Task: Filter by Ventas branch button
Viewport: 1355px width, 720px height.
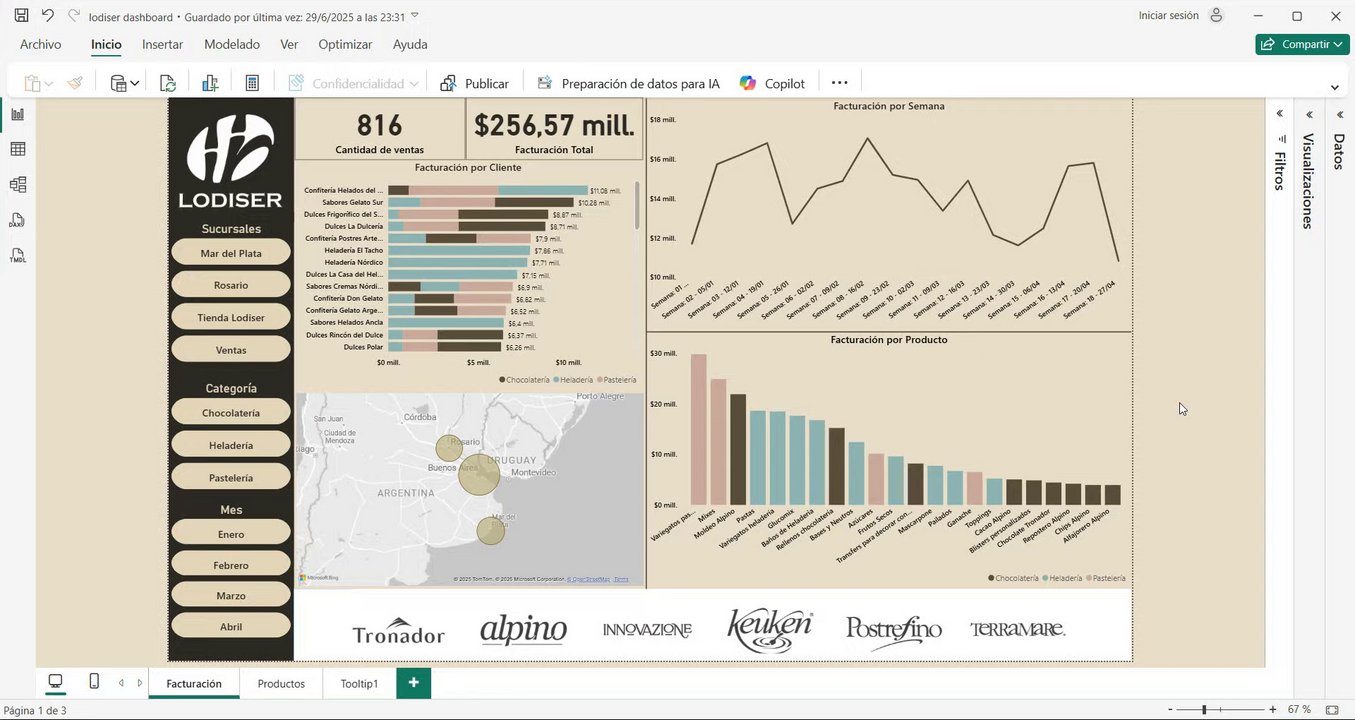Action: click(231, 350)
